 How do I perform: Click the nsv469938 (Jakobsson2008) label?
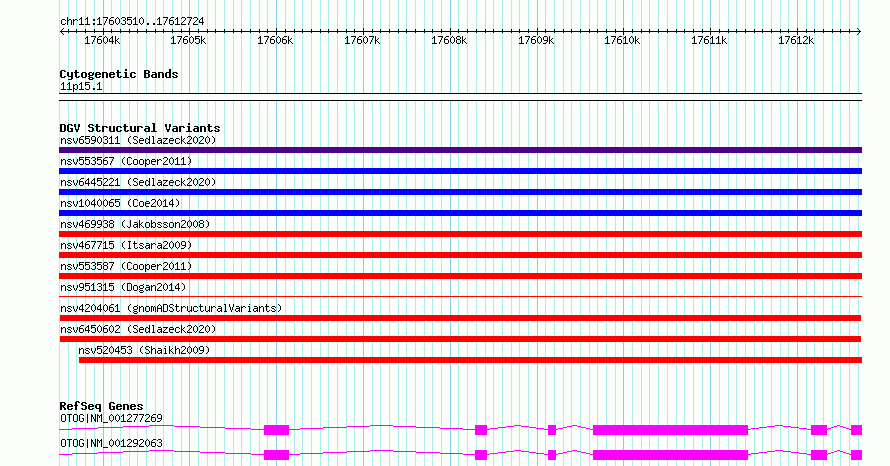point(135,224)
